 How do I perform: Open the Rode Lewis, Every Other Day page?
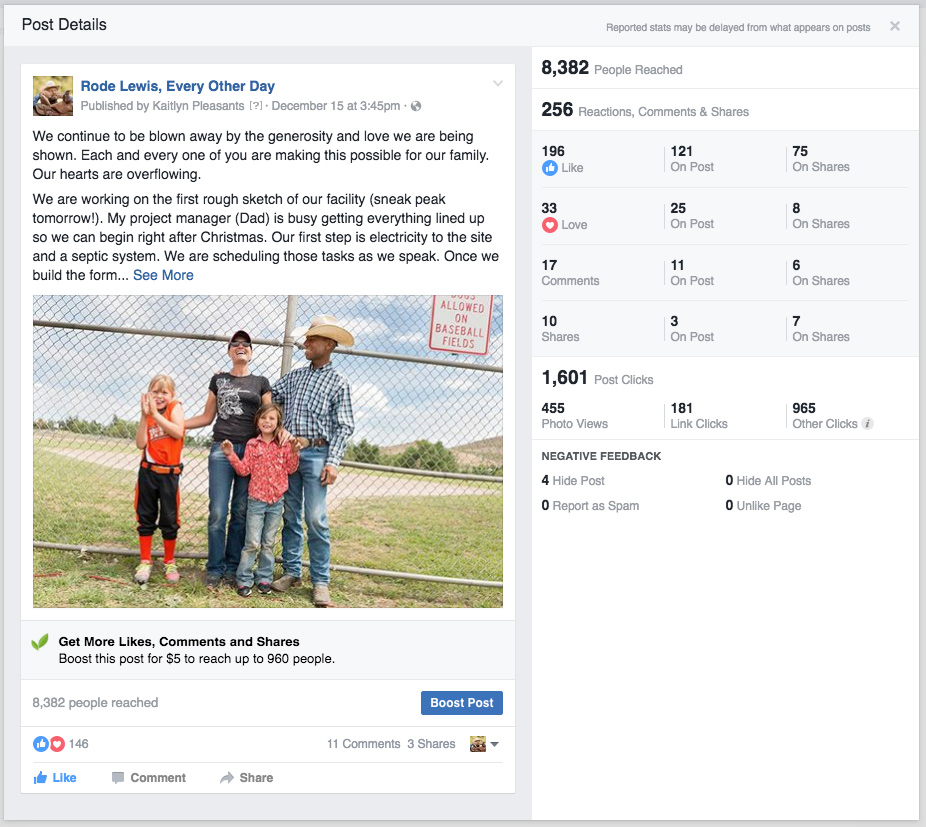[x=177, y=86]
